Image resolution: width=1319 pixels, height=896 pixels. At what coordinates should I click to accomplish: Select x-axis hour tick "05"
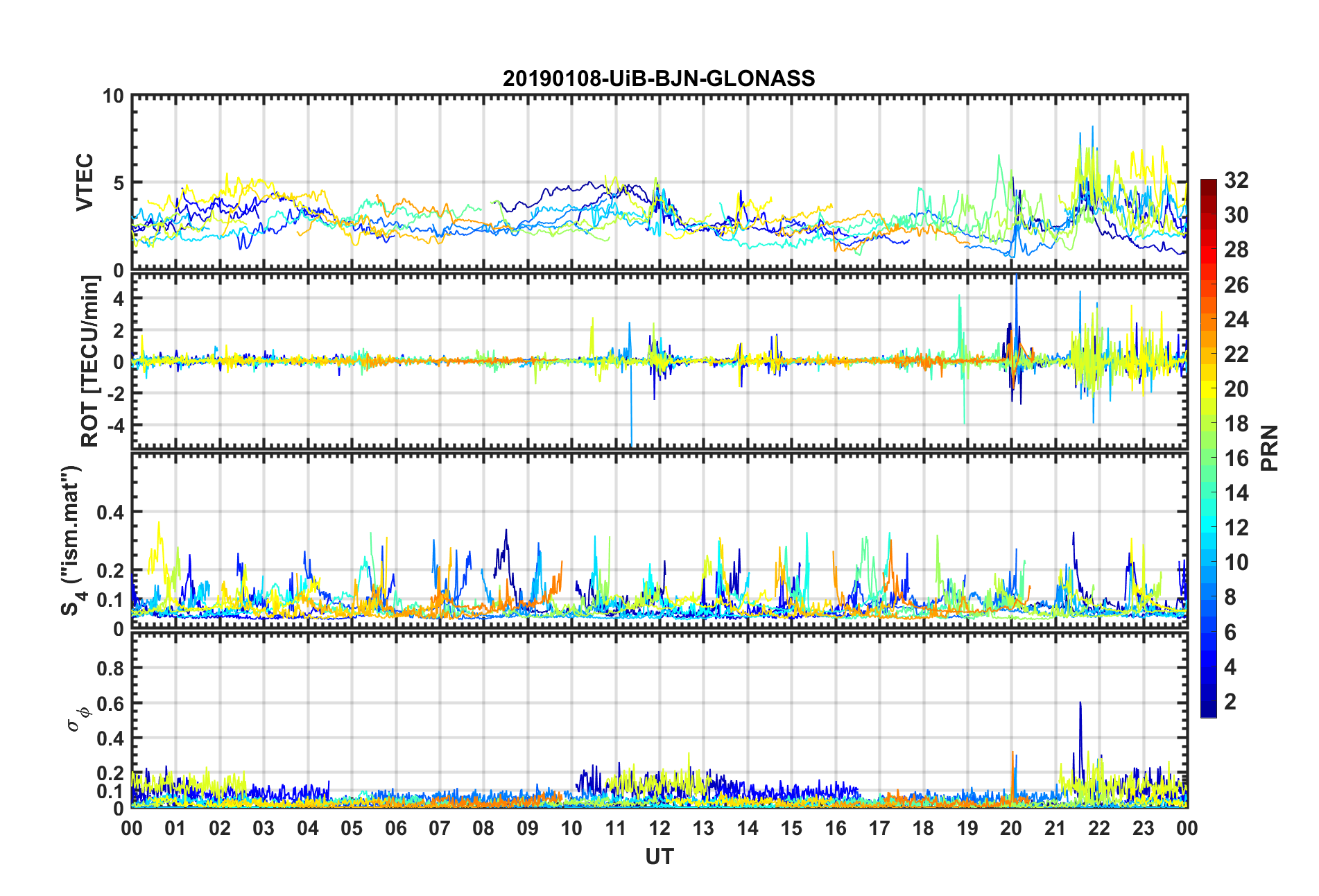tap(352, 828)
